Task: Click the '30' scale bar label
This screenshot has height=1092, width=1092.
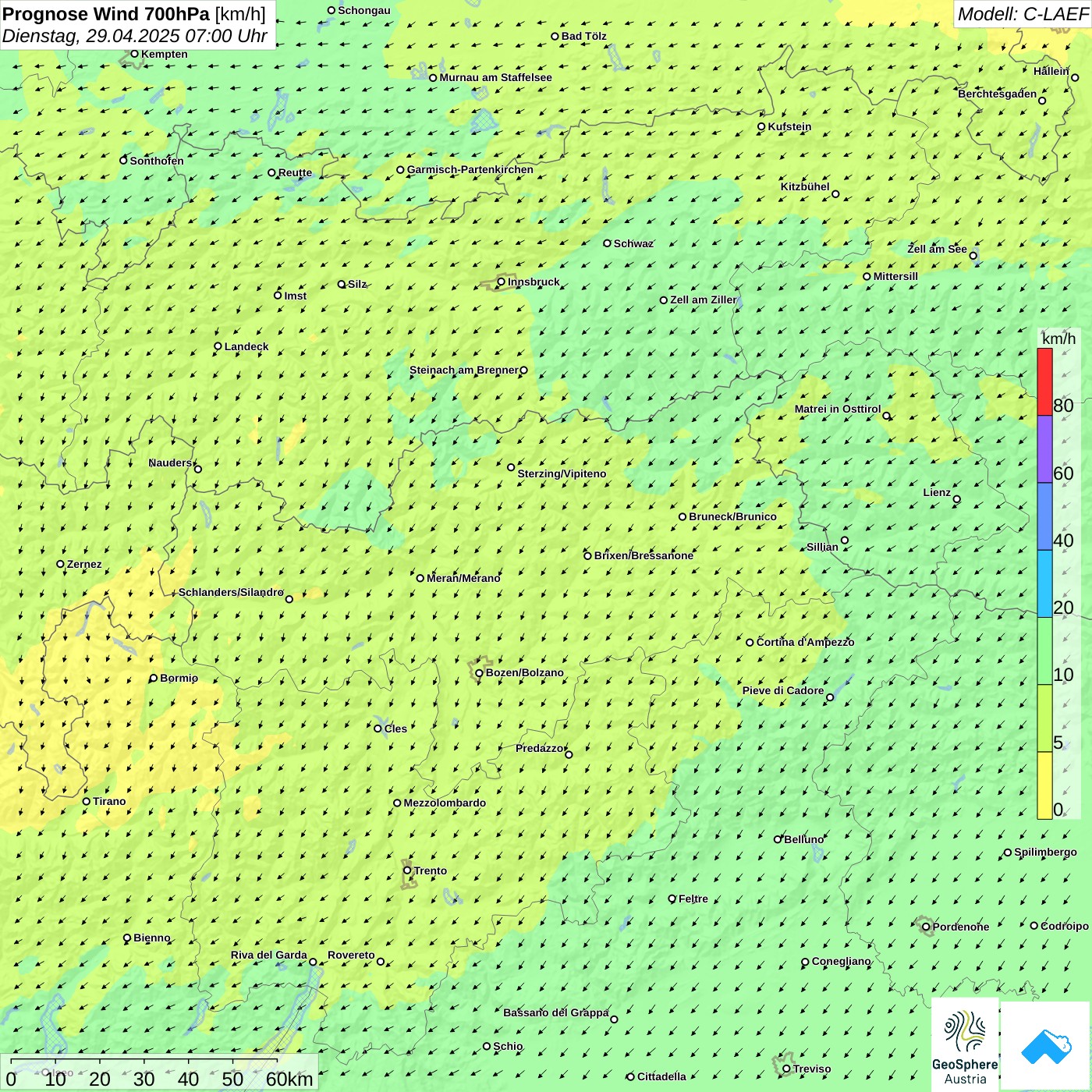Action: click(x=144, y=1079)
